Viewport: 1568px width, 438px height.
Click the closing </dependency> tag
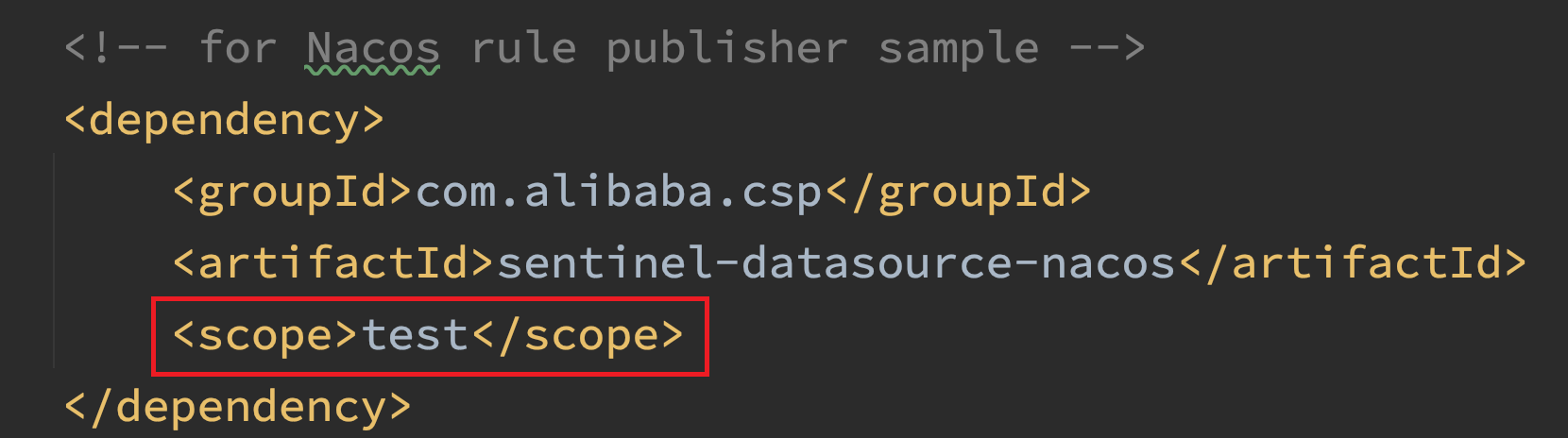[x=238, y=407]
